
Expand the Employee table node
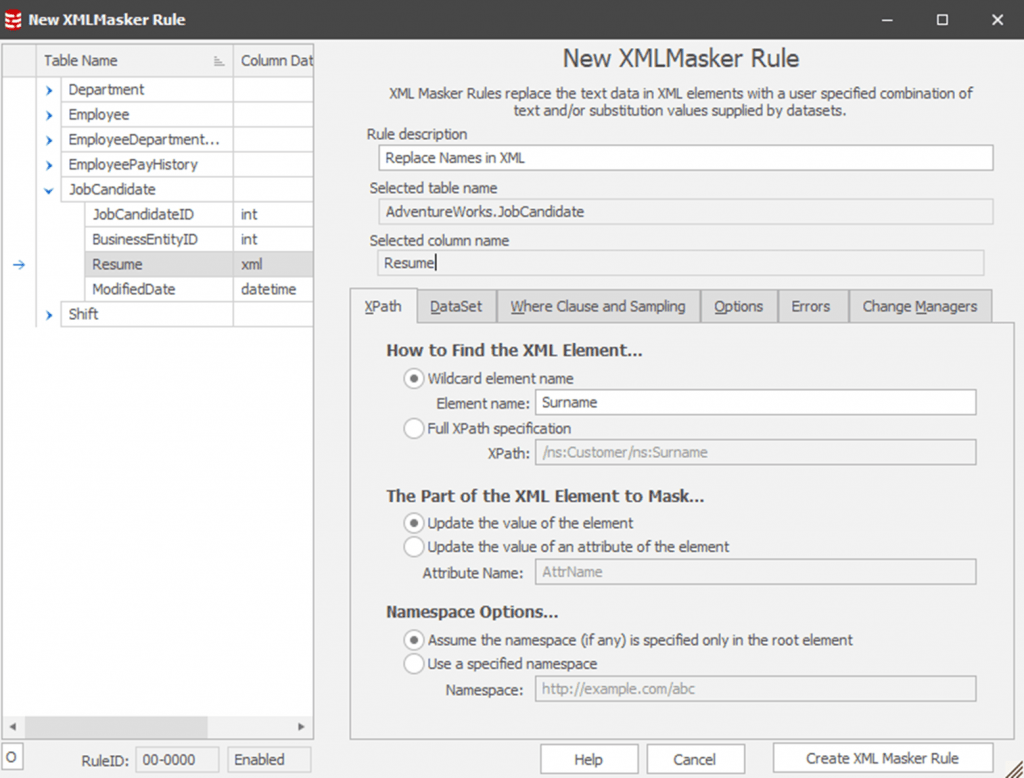pos(49,115)
